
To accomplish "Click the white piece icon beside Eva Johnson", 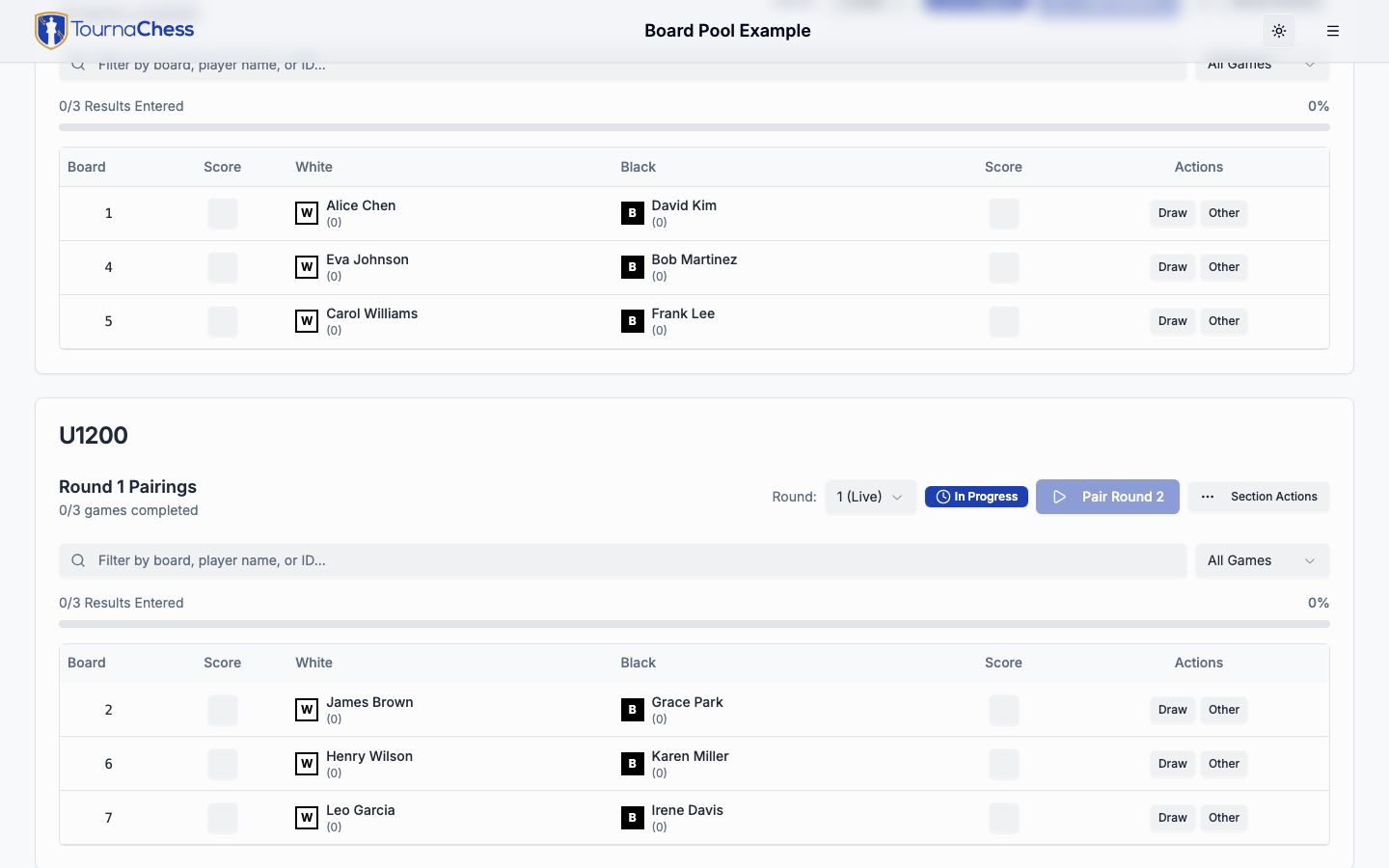I will pos(307,267).
